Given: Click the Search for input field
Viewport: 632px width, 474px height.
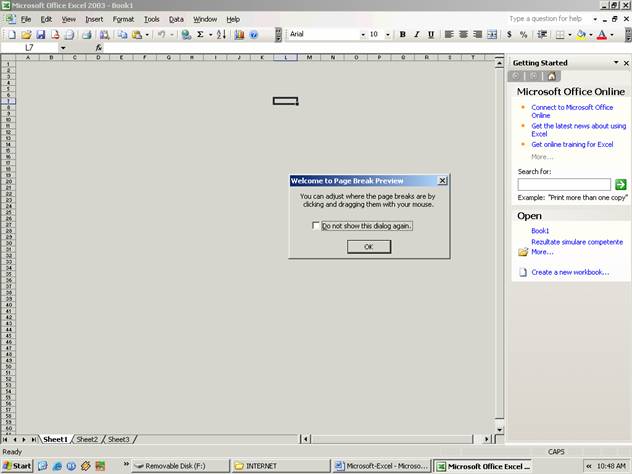Looking at the screenshot, I should (564, 185).
